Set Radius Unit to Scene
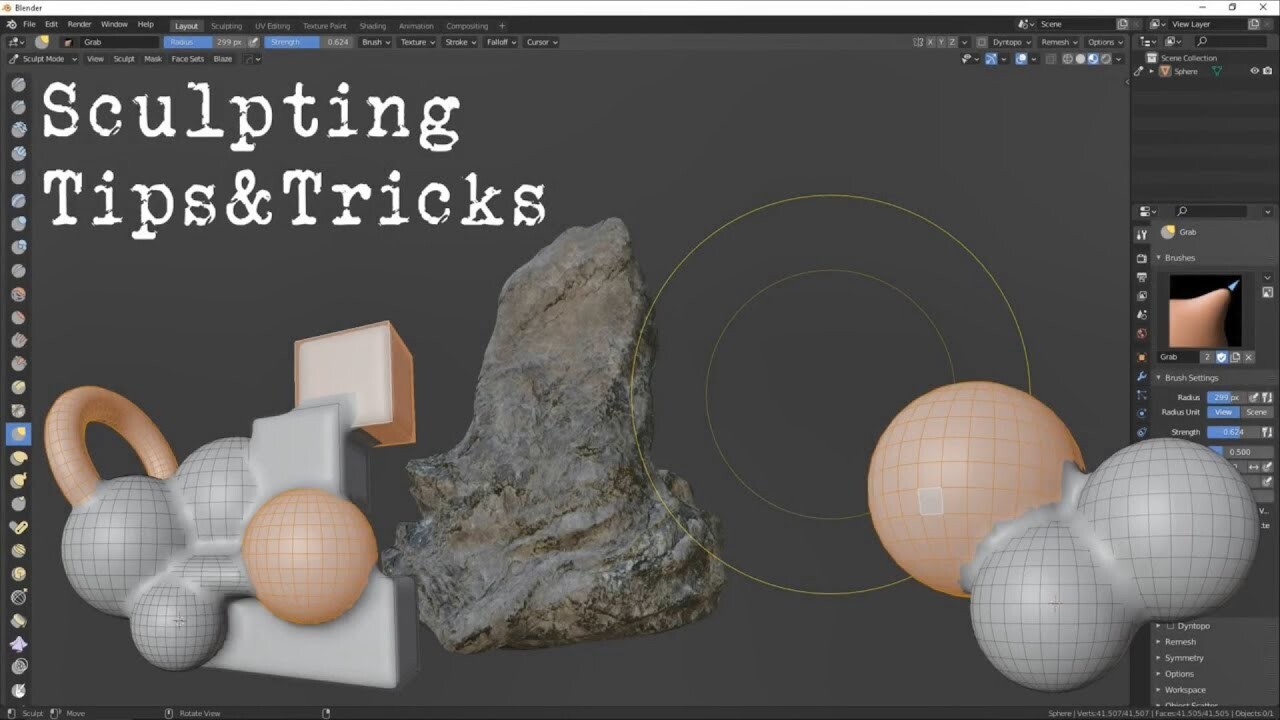This screenshot has width=1280, height=720. (1258, 412)
